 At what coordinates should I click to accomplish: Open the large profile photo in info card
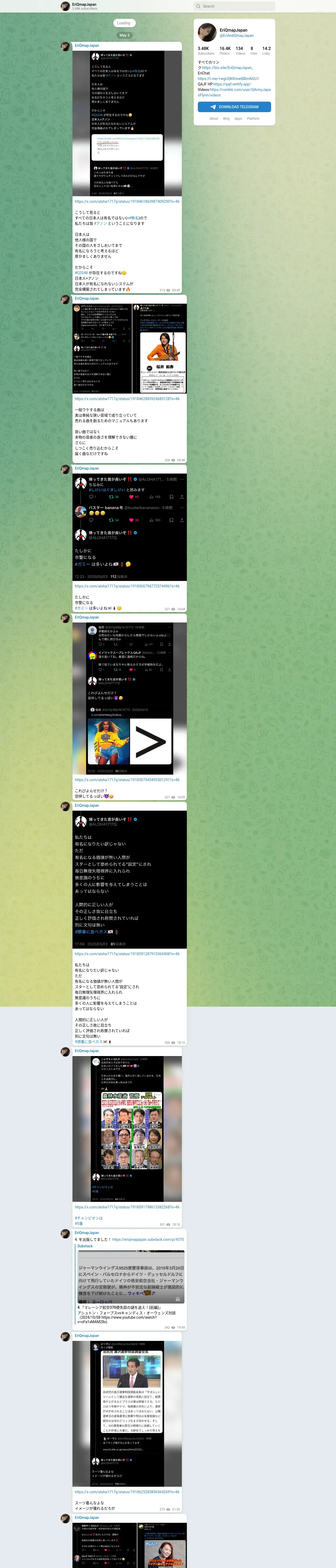(207, 32)
